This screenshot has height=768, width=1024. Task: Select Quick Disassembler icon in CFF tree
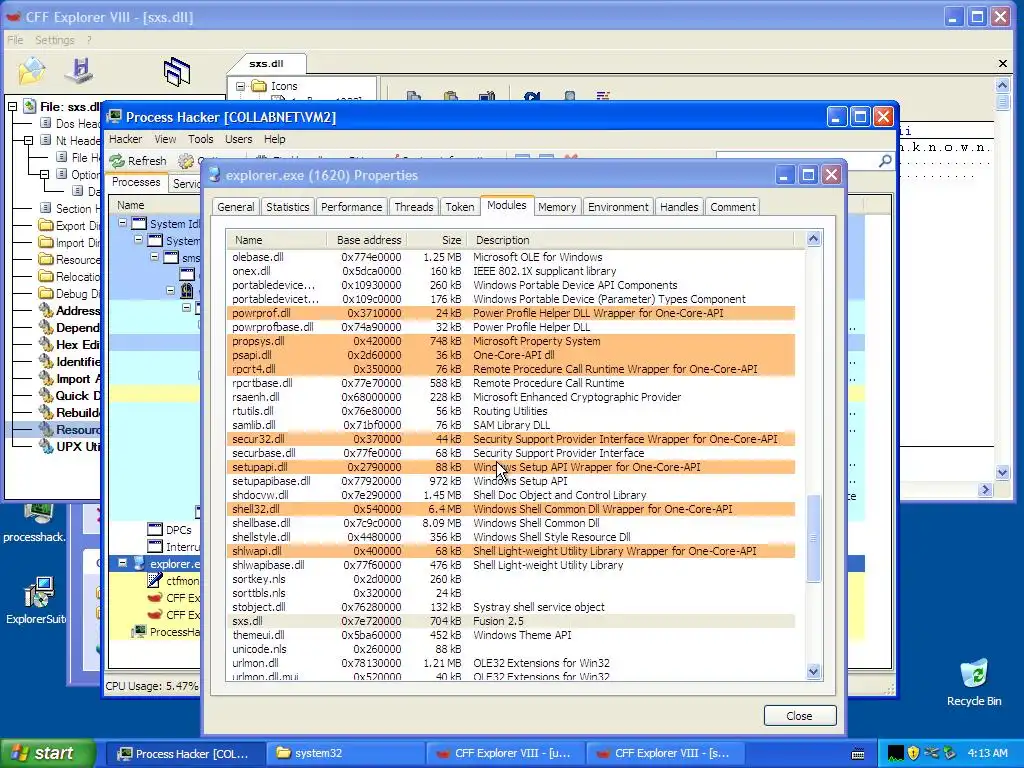point(46,396)
